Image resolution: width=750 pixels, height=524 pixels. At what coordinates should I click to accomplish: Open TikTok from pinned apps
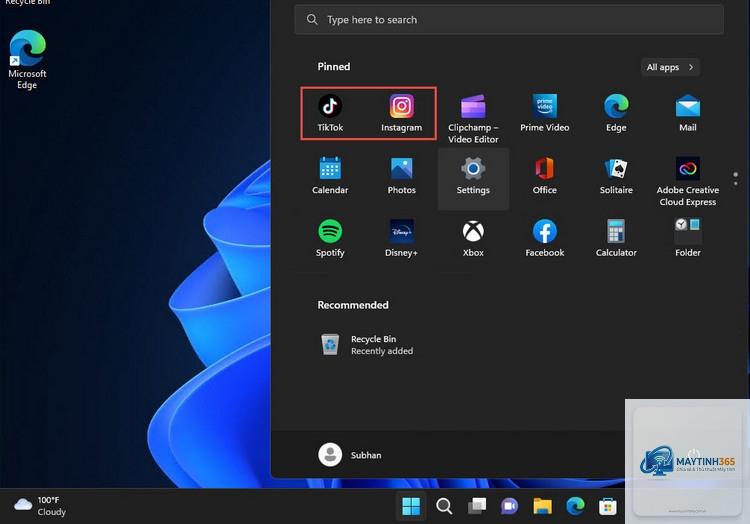coord(330,113)
